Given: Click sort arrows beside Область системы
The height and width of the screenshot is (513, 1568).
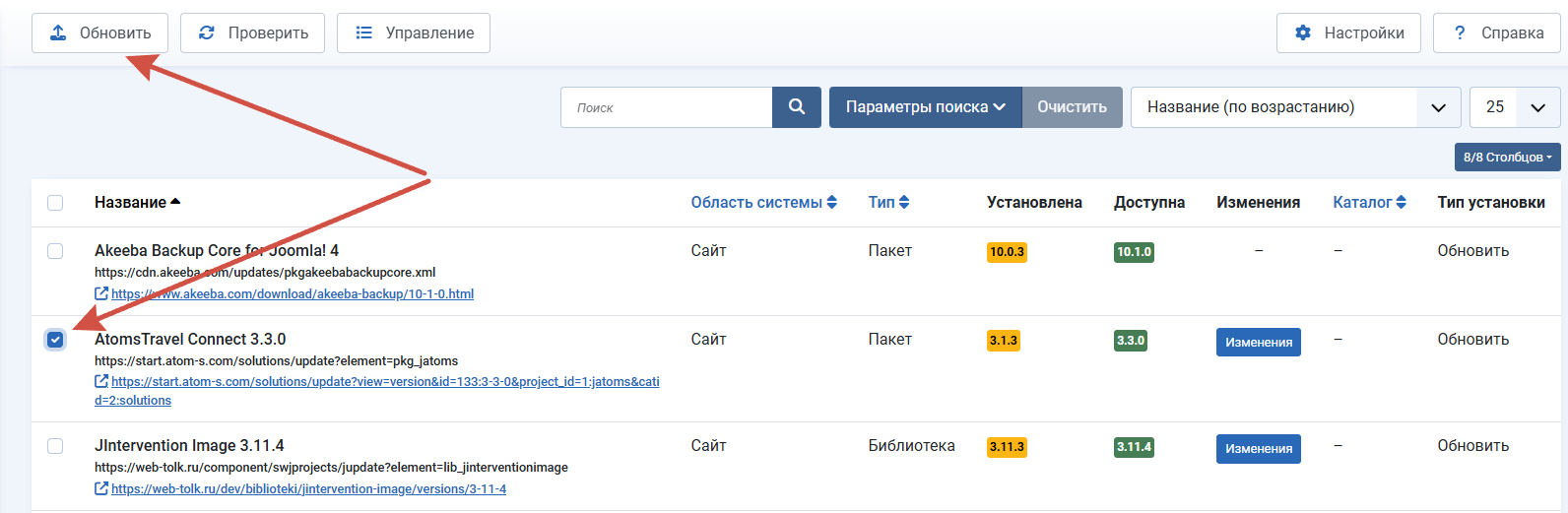Looking at the screenshot, I should point(832,202).
